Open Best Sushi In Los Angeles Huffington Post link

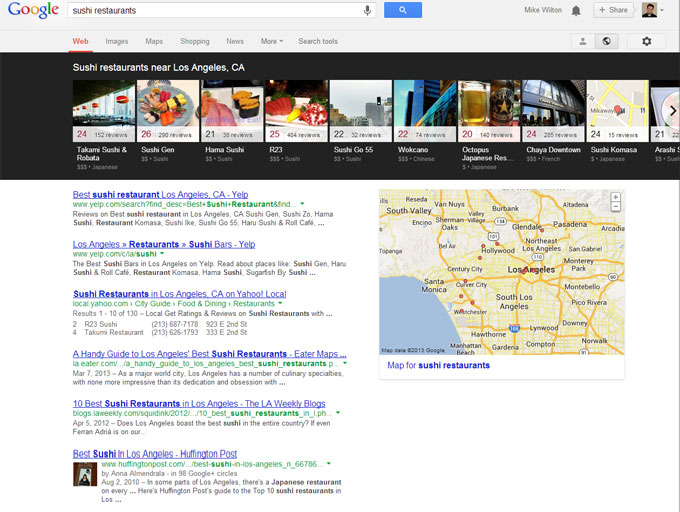[x=155, y=454]
